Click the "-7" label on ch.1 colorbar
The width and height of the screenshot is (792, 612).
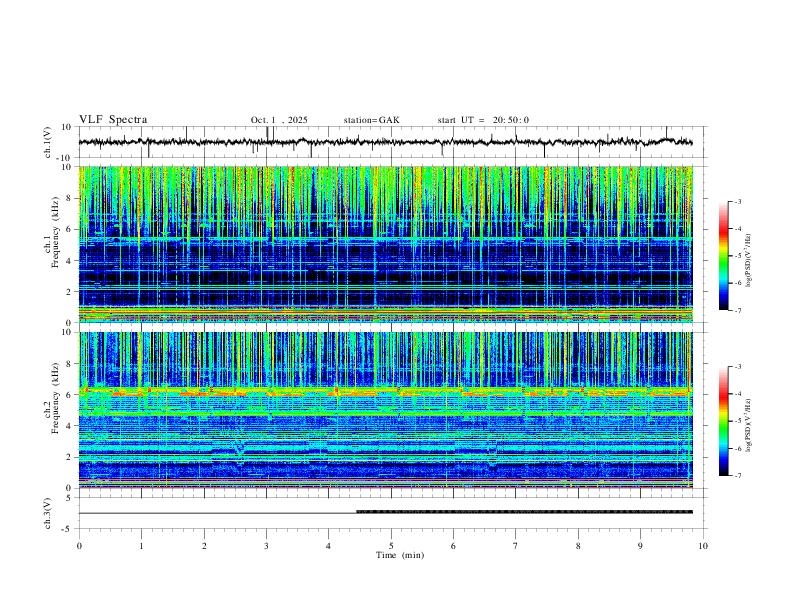[737, 310]
